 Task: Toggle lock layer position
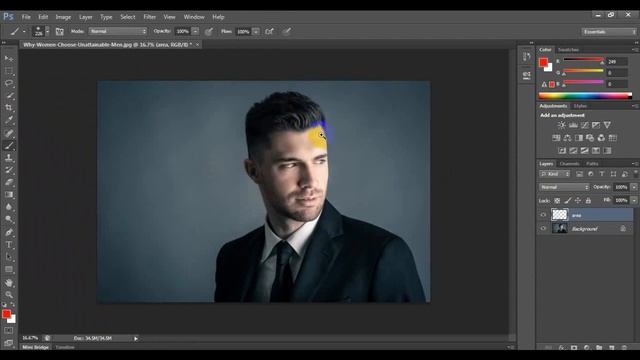click(578, 200)
